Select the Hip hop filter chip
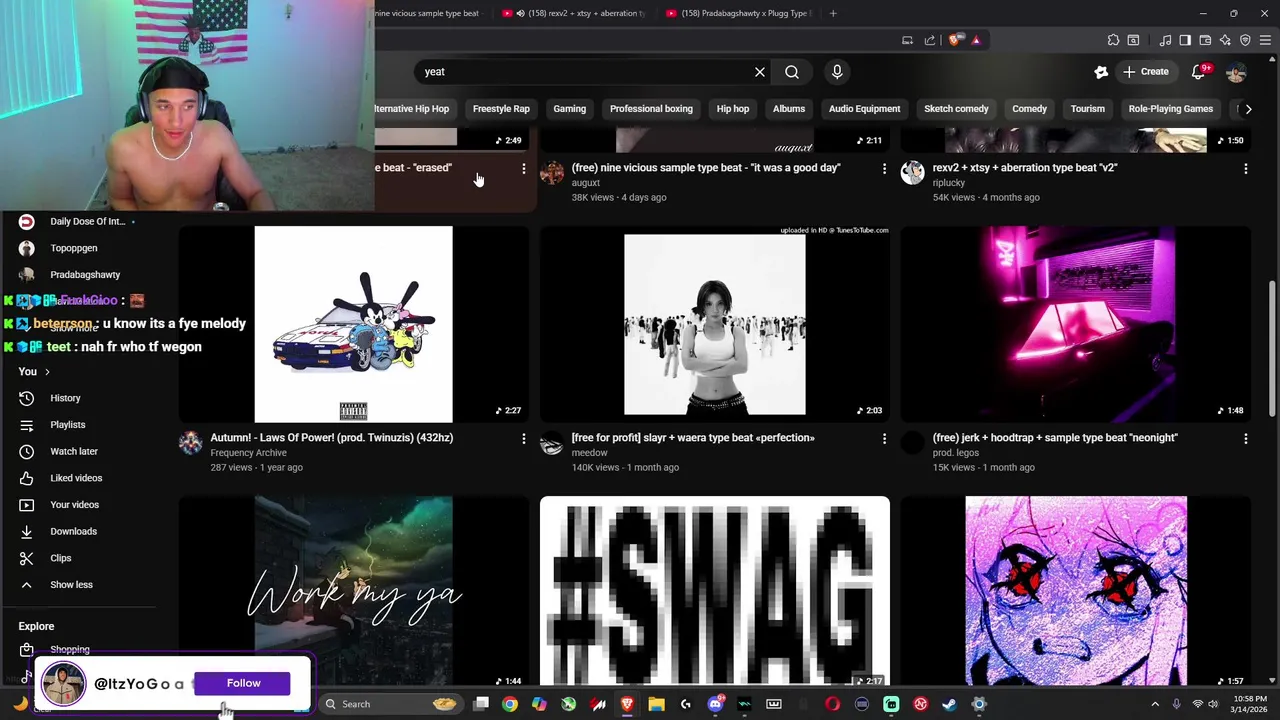The width and height of the screenshot is (1280, 720). click(733, 109)
